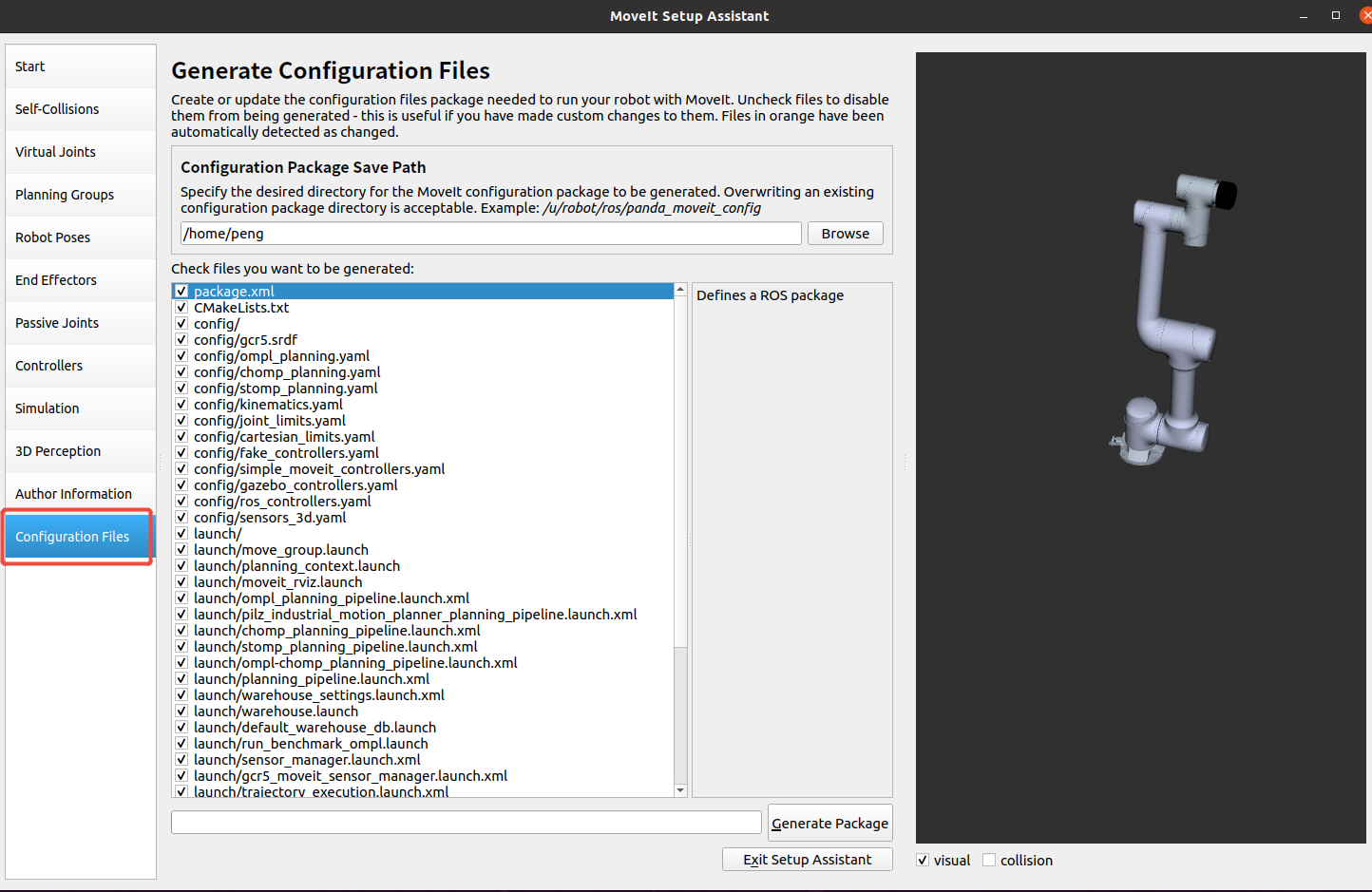Image resolution: width=1372 pixels, height=892 pixels.
Task: Select launch/warehouse.launch row
Action: click(x=423, y=712)
